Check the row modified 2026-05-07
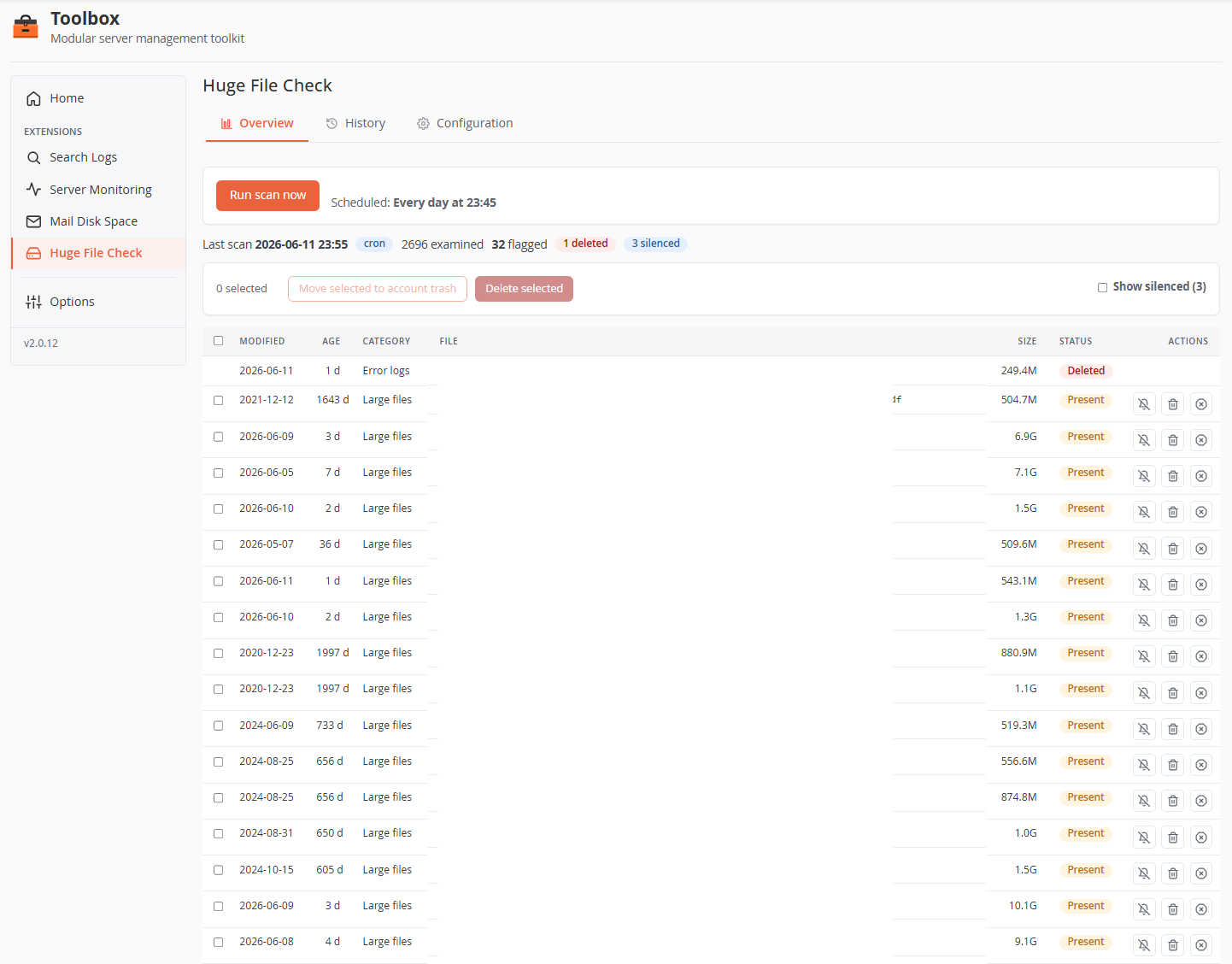Viewport: 1232px width, 964px height. click(219, 544)
